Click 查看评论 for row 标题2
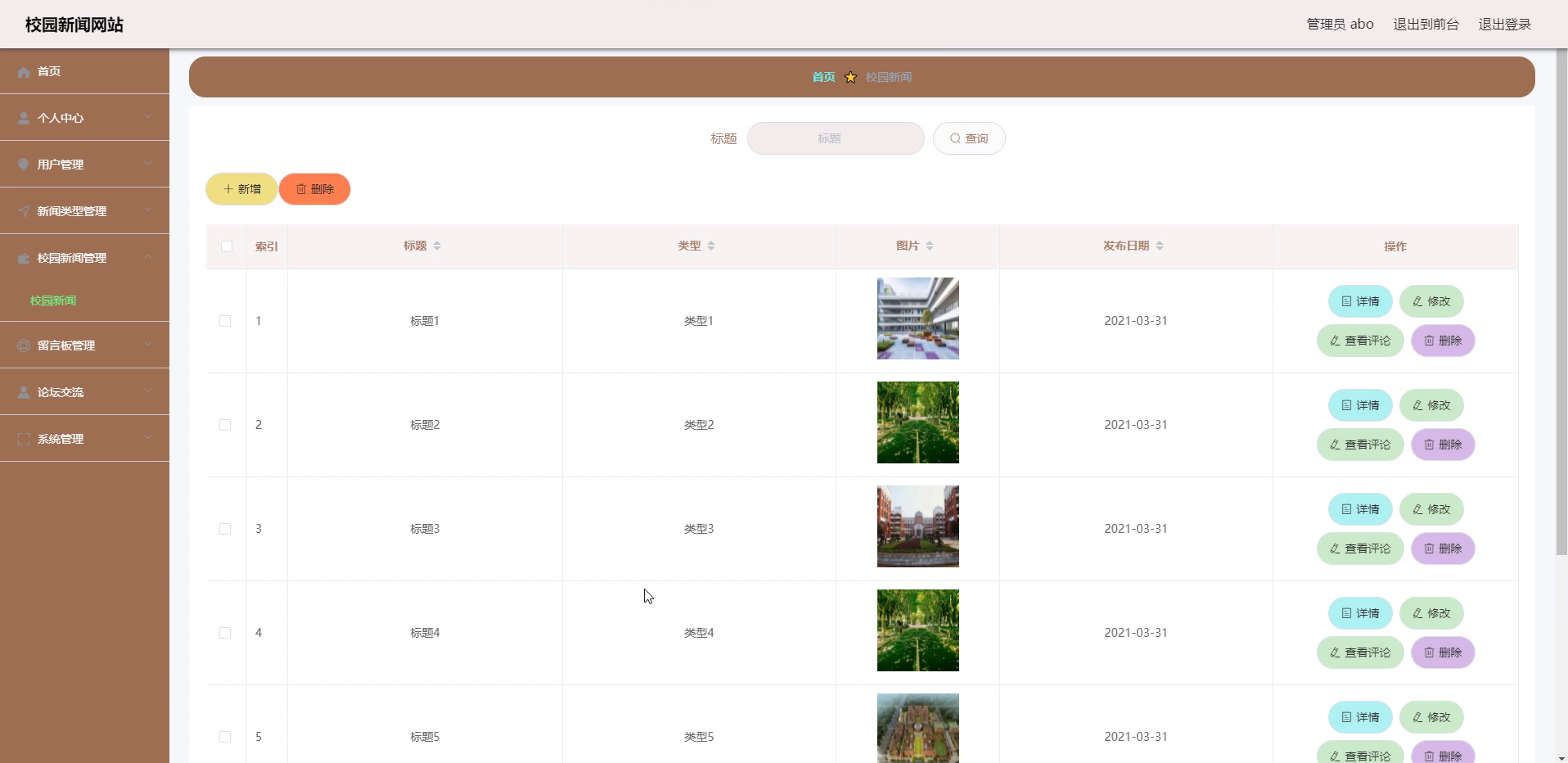Viewport: 1568px width, 763px height. click(1360, 445)
